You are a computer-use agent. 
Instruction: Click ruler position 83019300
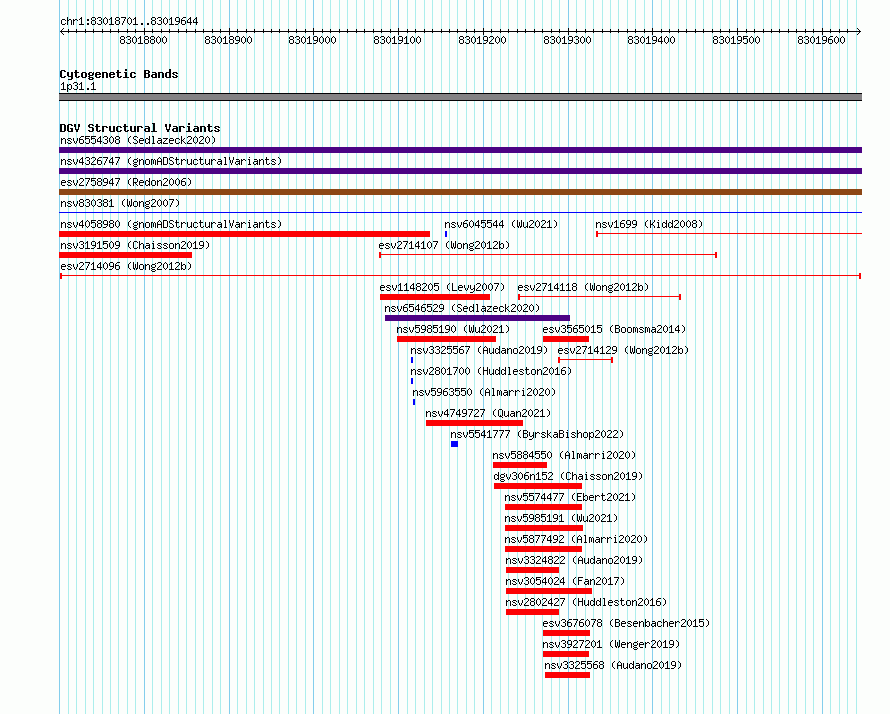tap(567, 40)
